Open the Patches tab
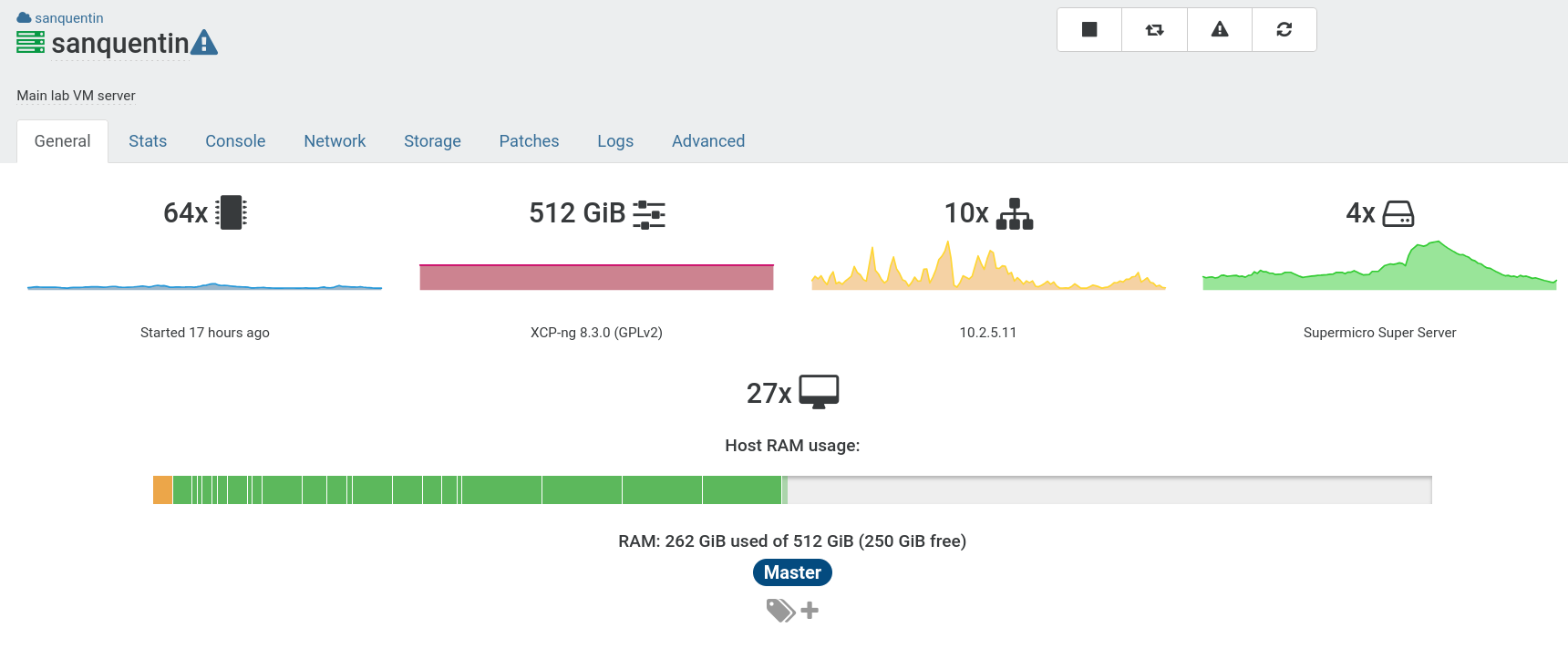 [x=529, y=141]
